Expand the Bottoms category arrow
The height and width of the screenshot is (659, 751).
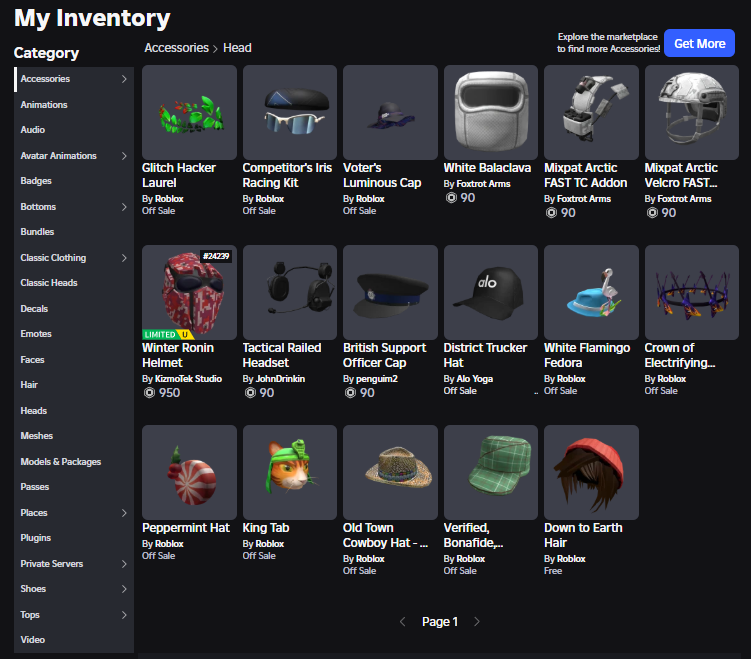(124, 206)
